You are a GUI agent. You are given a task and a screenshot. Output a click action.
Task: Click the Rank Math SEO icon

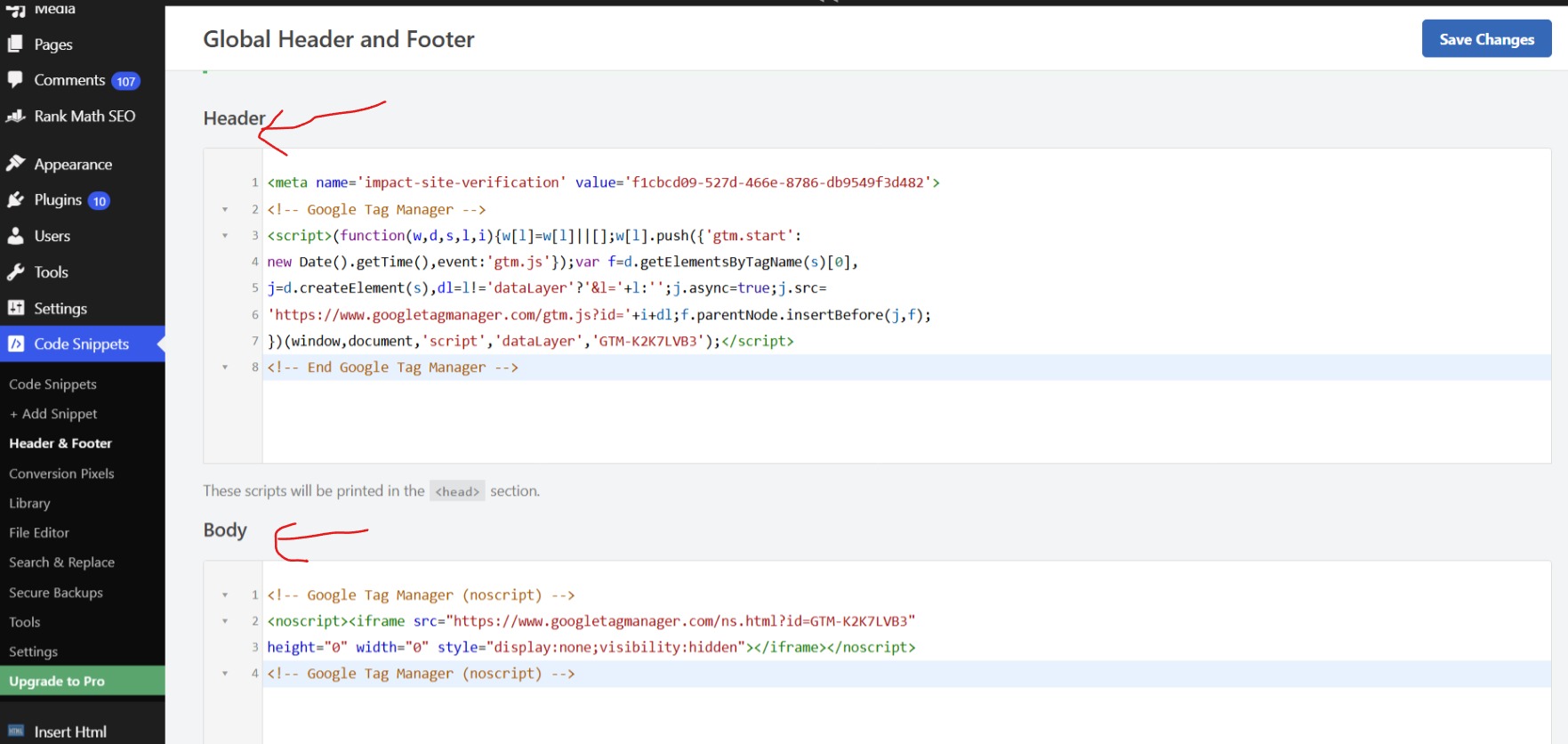(x=15, y=116)
